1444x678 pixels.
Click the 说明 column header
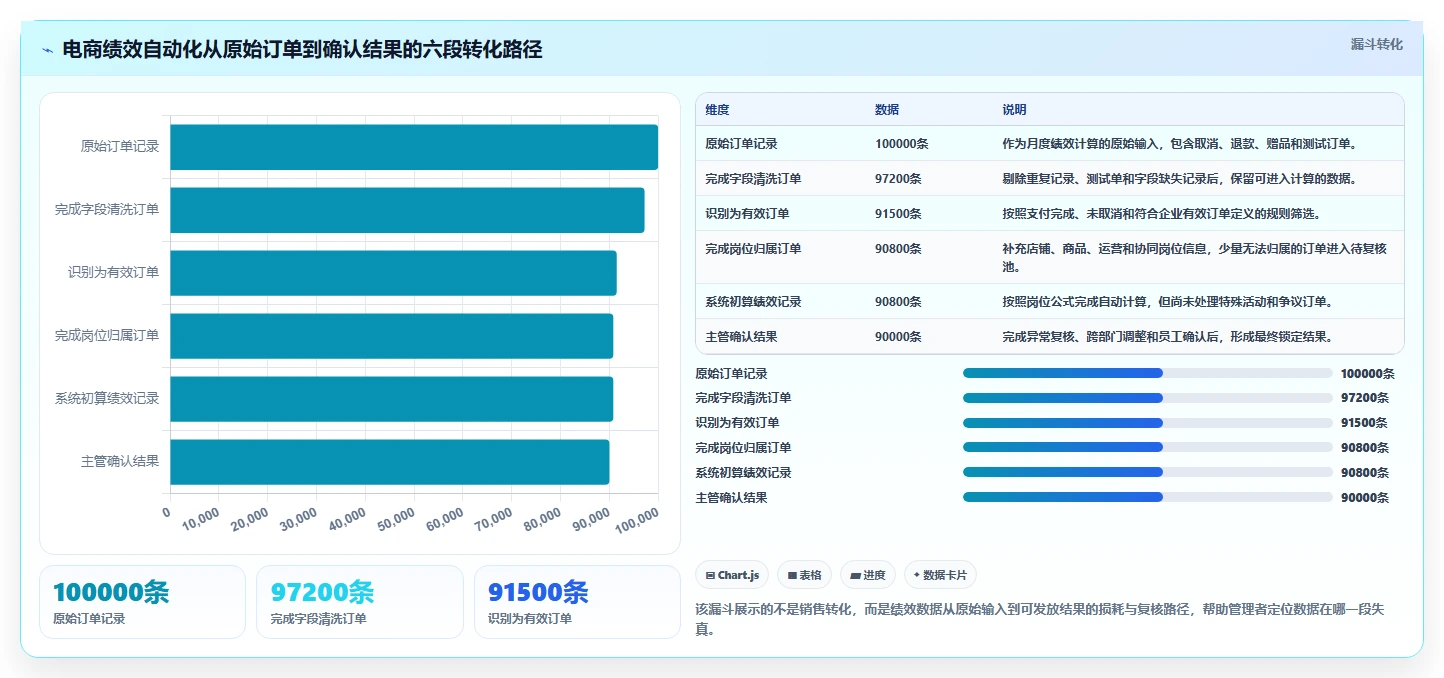click(x=1014, y=110)
